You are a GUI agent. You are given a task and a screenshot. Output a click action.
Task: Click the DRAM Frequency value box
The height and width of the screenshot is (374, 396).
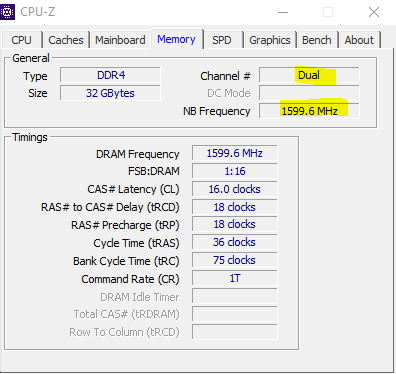coord(235,153)
